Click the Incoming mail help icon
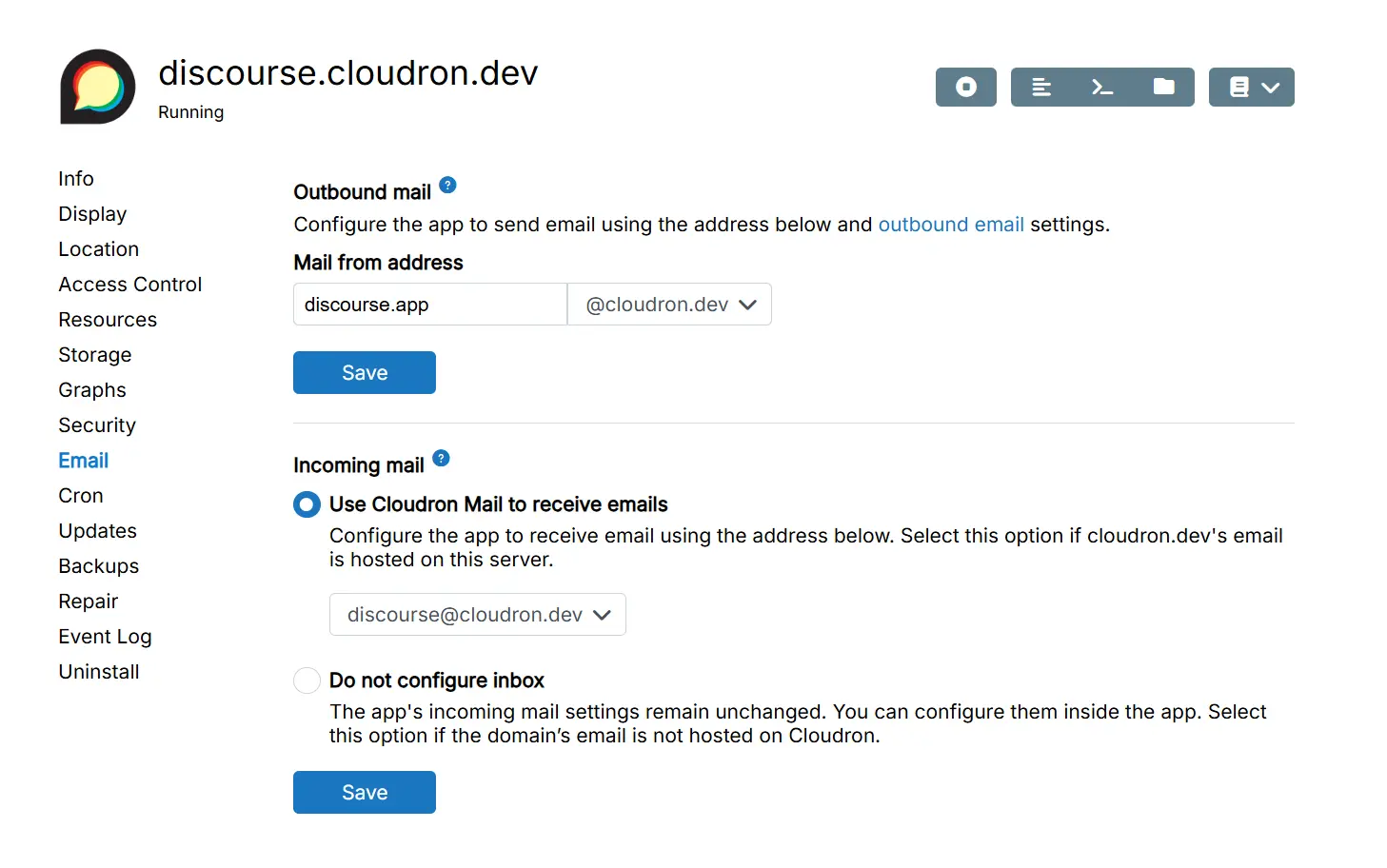Viewport: 1387px width, 868px height. (441, 459)
